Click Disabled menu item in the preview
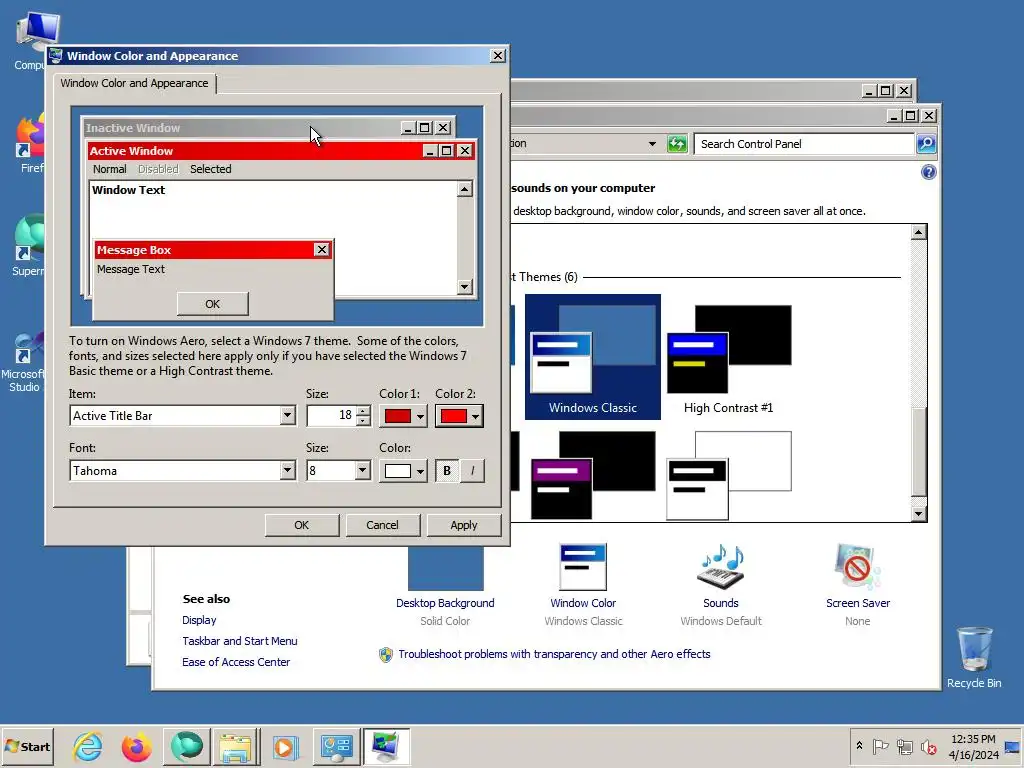The width and height of the screenshot is (1024, 768). pos(158,169)
